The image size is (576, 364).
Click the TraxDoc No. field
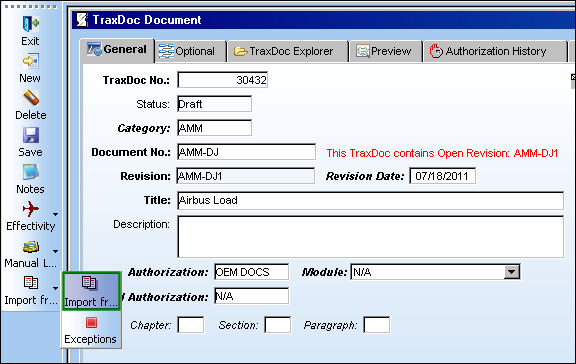223,80
